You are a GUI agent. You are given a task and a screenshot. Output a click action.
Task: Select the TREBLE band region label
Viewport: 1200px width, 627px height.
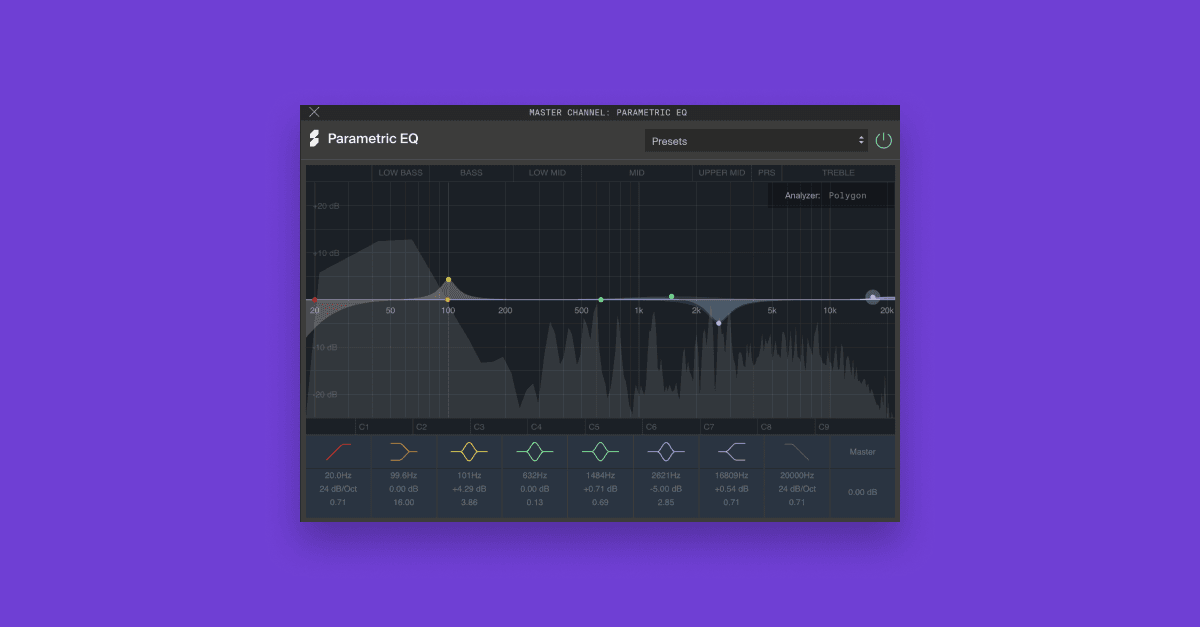pos(840,172)
